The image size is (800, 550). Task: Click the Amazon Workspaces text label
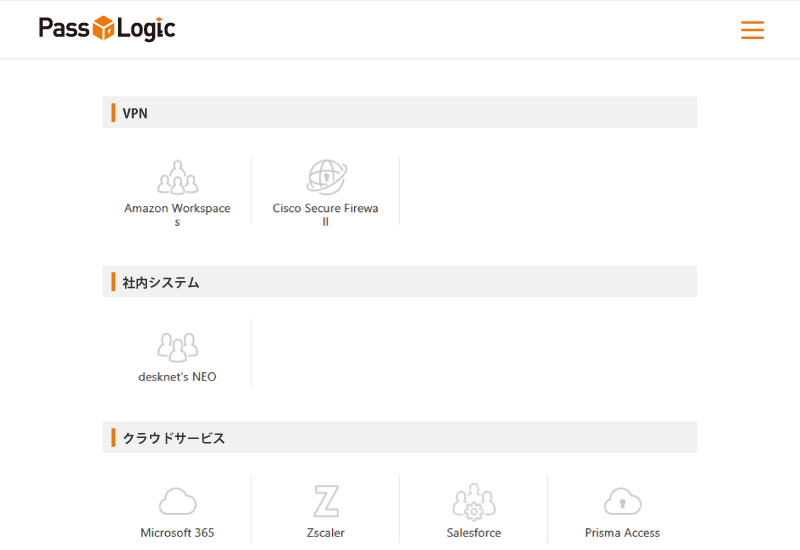click(x=177, y=209)
